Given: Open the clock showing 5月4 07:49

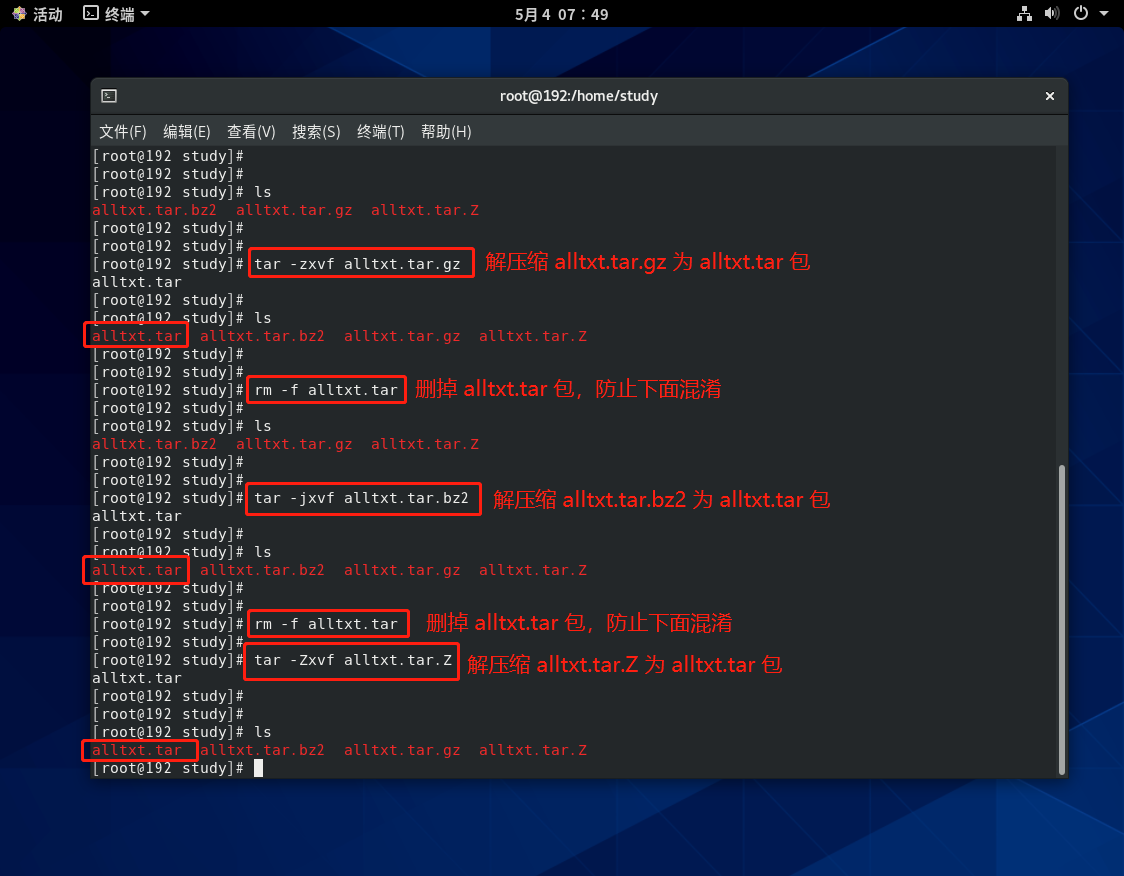Looking at the screenshot, I should 561,14.
